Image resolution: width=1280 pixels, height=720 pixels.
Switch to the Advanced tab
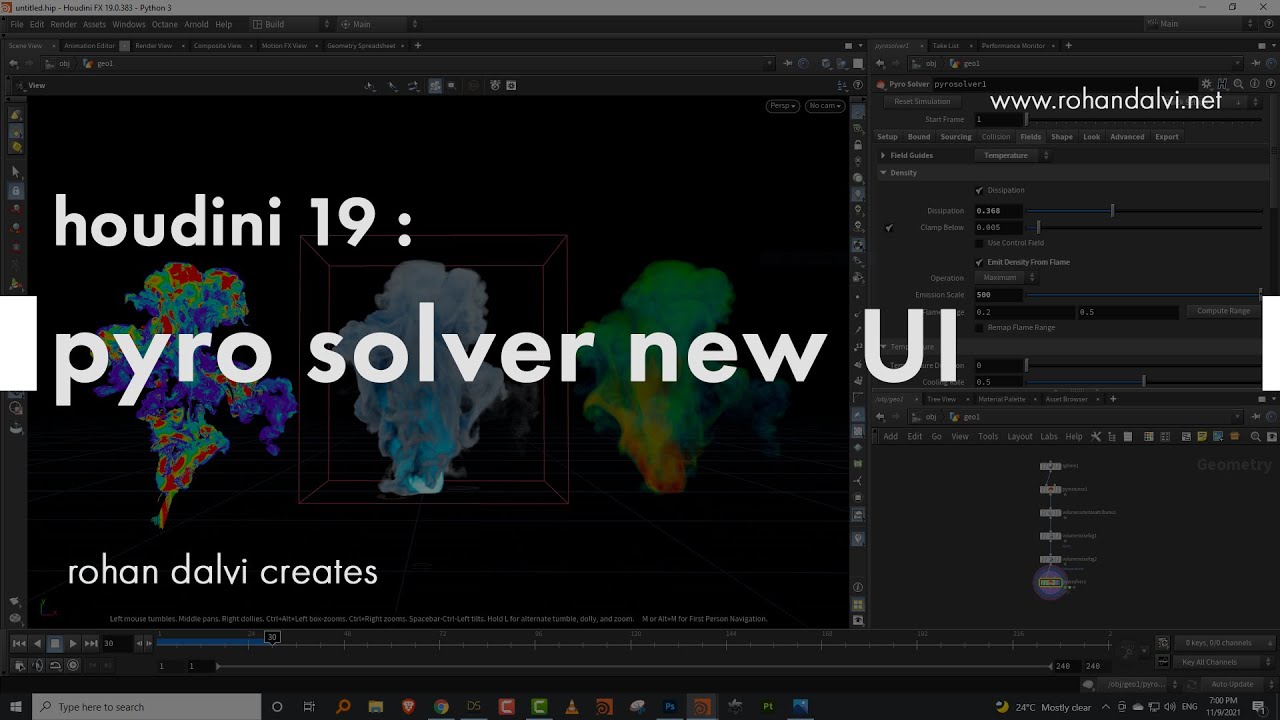pos(1126,137)
